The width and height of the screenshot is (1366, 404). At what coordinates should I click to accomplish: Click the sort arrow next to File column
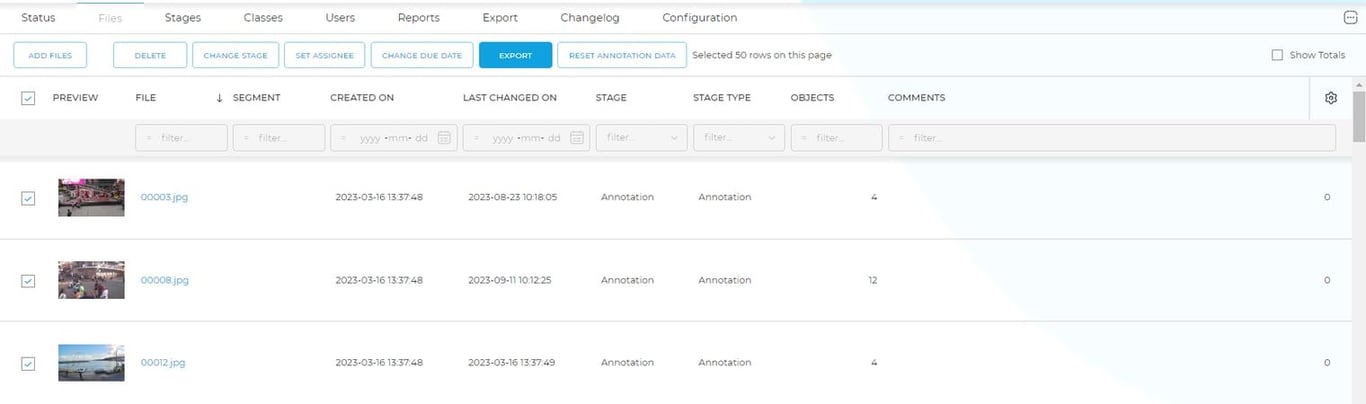(x=219, y=98)
